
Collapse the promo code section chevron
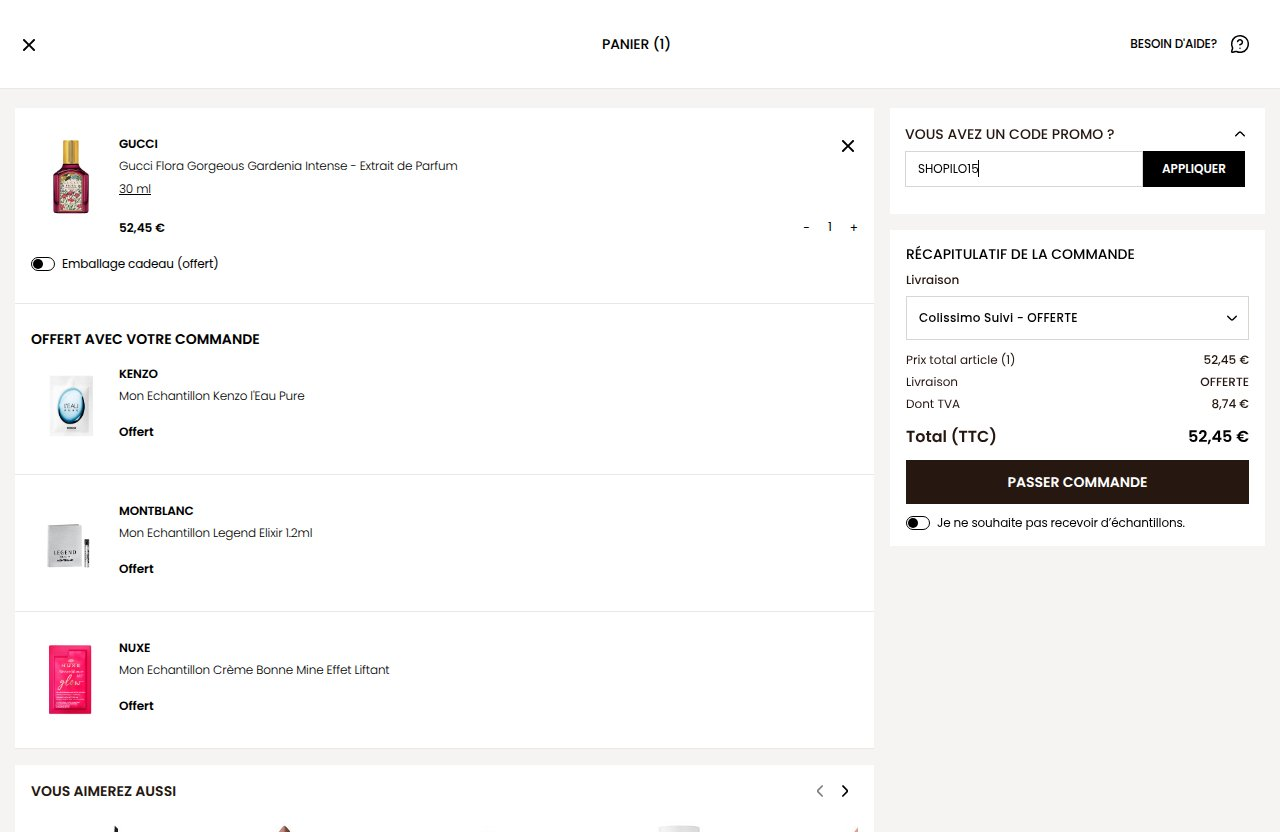[1240, 134]
